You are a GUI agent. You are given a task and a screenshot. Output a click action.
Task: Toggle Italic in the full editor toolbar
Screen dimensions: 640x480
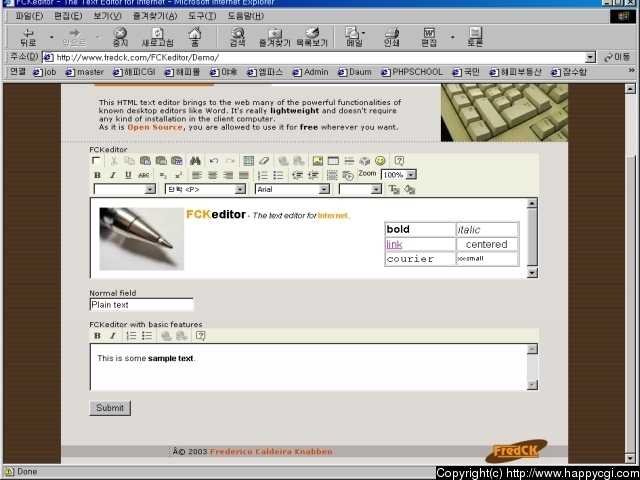tap(113, 175)
